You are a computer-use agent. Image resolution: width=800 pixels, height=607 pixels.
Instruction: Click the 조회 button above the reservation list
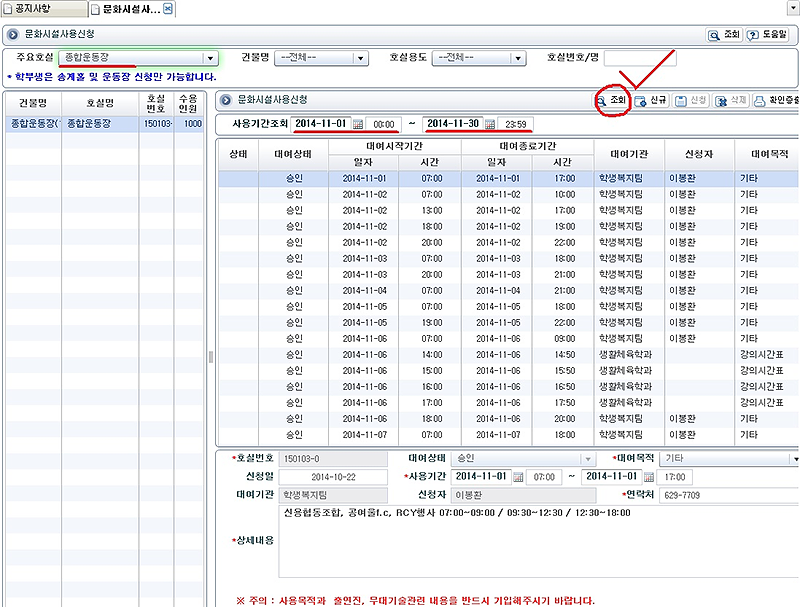pos(612,100)
